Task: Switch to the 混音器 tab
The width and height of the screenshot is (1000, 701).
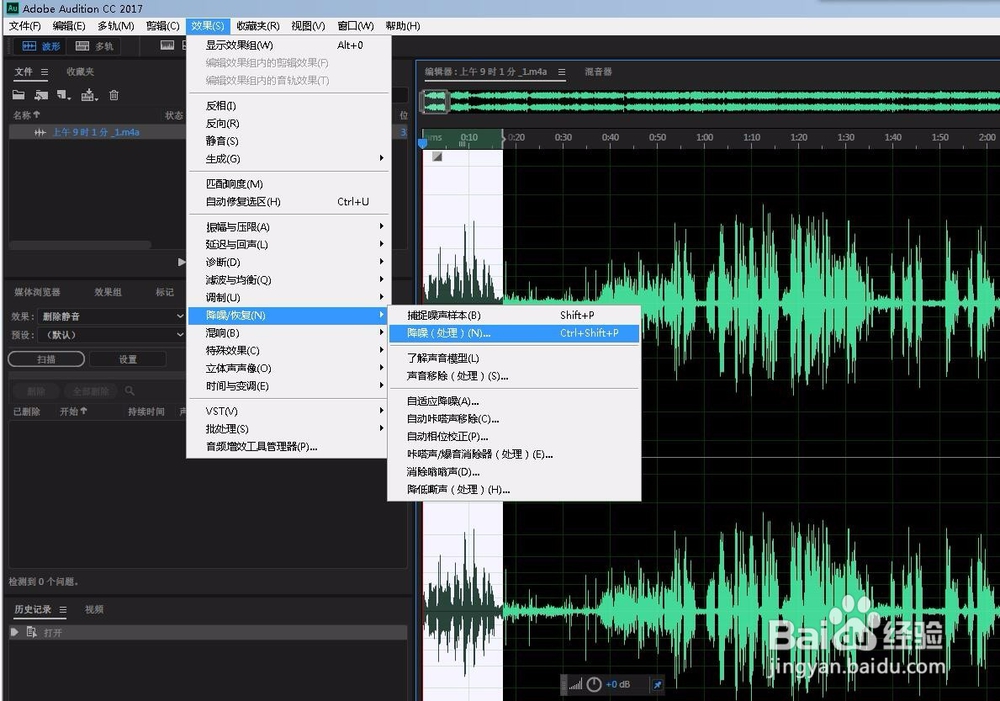Action: 598,72
